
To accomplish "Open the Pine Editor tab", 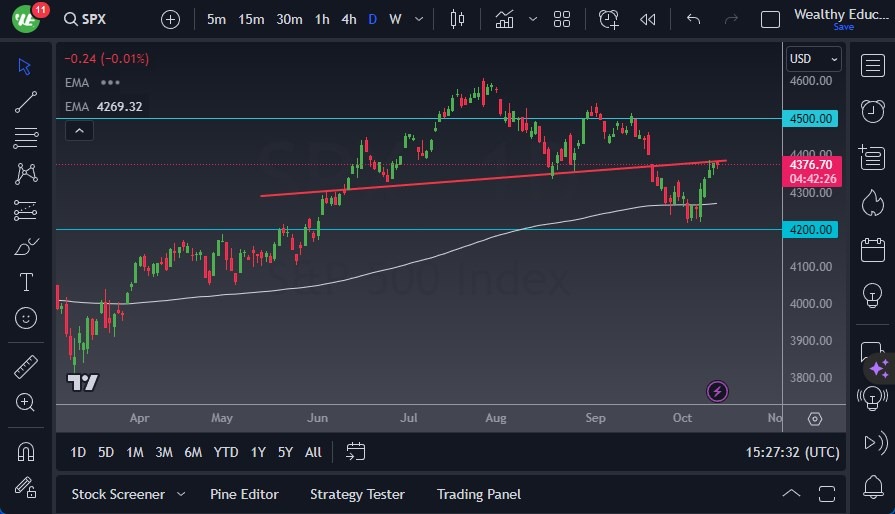I will tap(244, 494).
